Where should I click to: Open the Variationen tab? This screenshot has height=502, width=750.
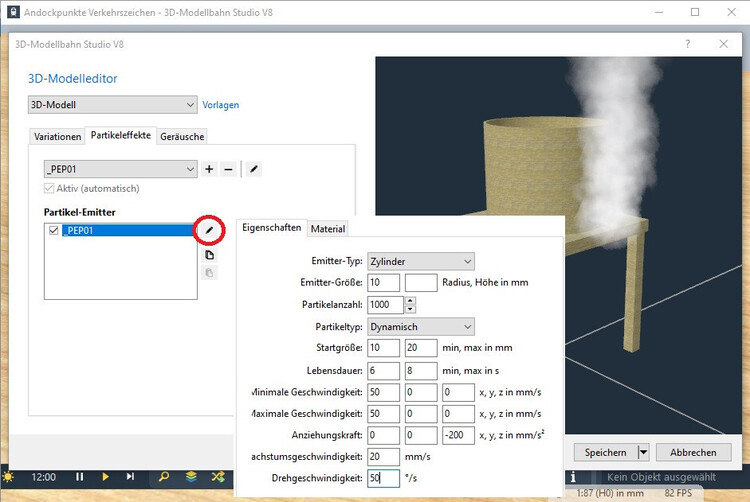(x=56, y=136)
